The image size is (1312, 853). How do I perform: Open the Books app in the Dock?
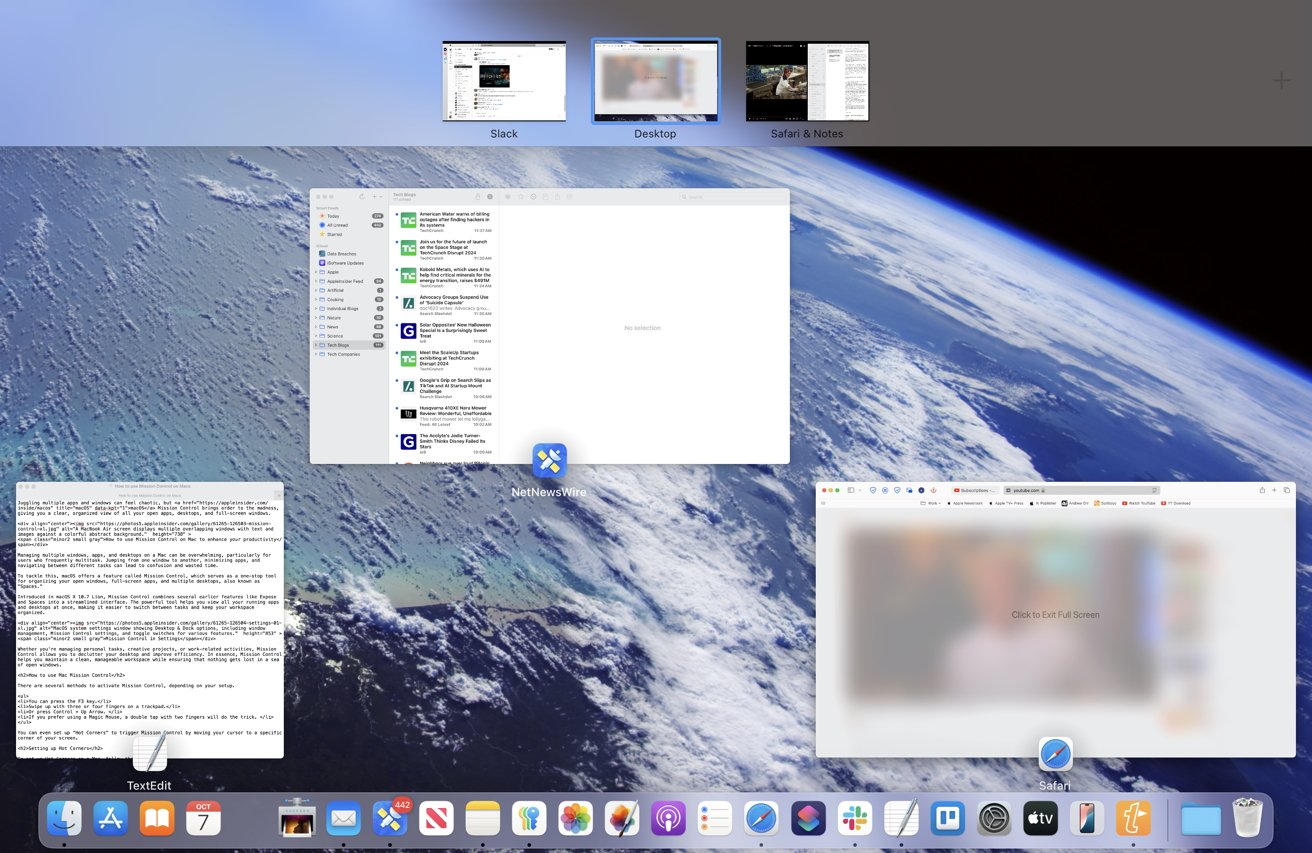click(157, 819)
